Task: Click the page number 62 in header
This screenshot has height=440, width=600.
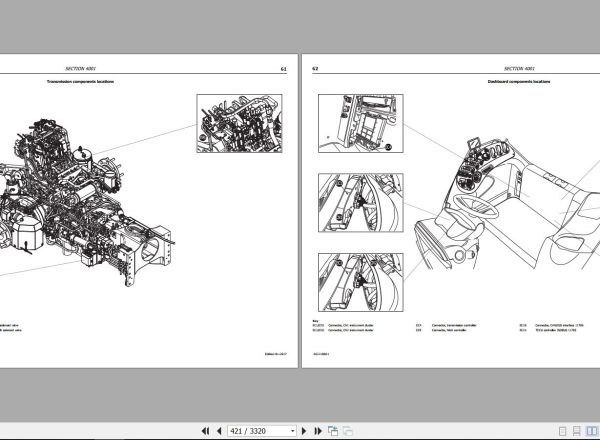Action: (315, 69)
